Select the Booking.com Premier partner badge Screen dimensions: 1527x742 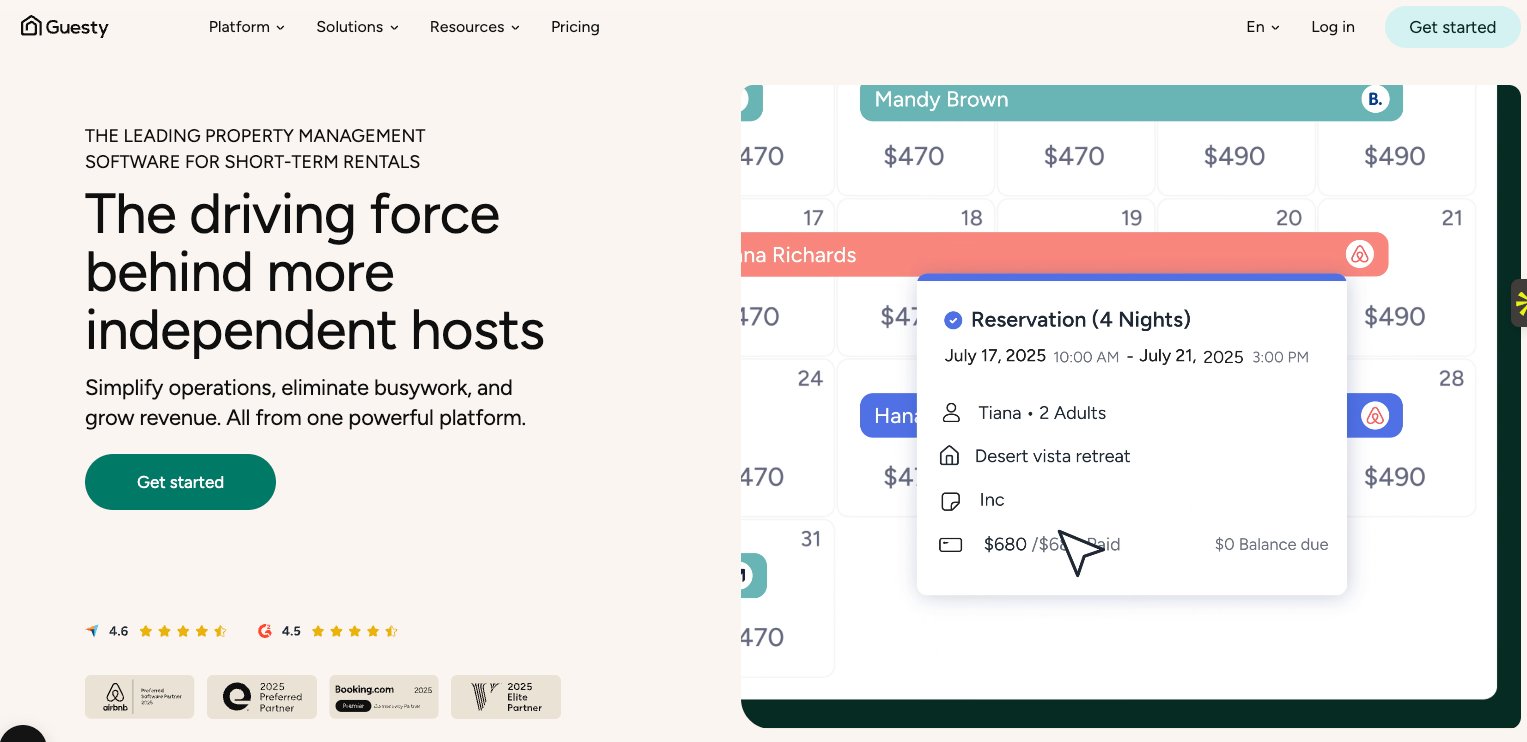[x=384, y=697]
